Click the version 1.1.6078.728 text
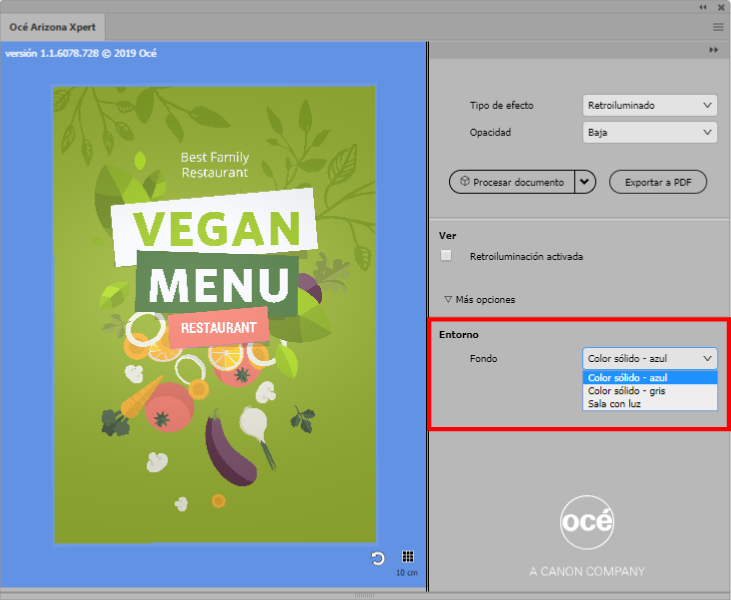The width and height of the screenshot is (731, 600). [81, 53]
